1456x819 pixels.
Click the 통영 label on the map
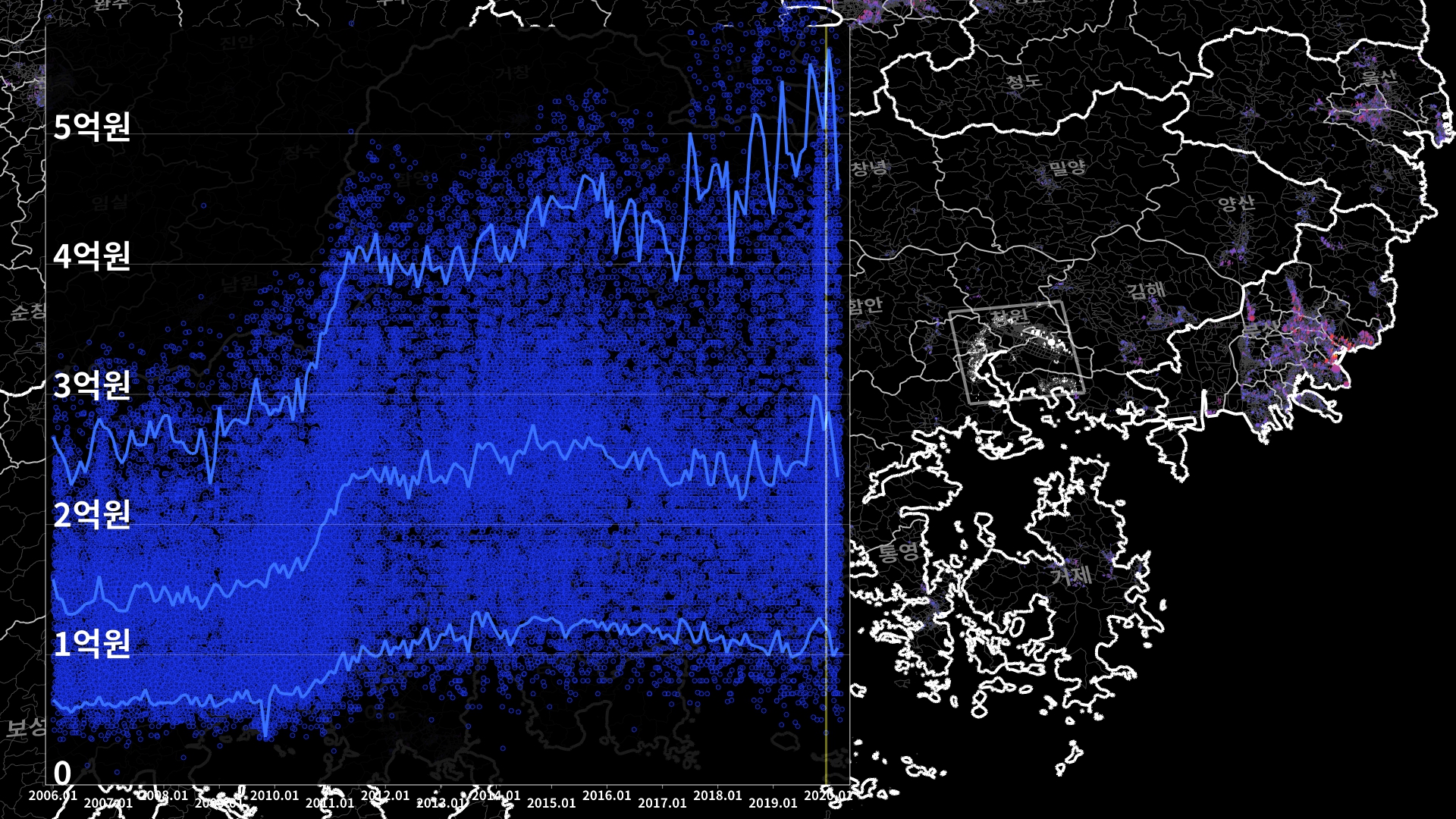(x=899, y=551)
